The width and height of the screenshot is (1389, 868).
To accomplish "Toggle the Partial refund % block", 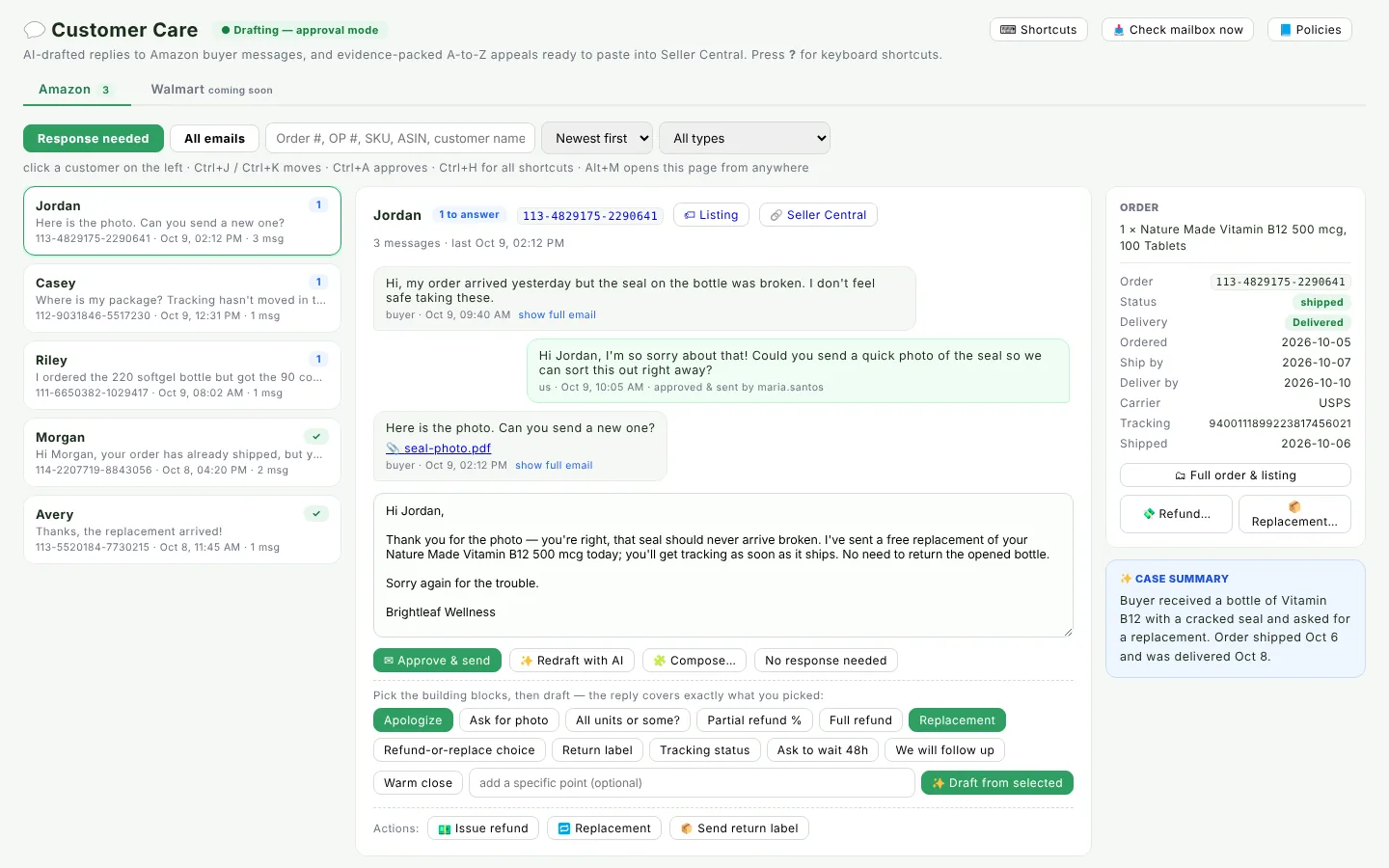I will (754, 720).
